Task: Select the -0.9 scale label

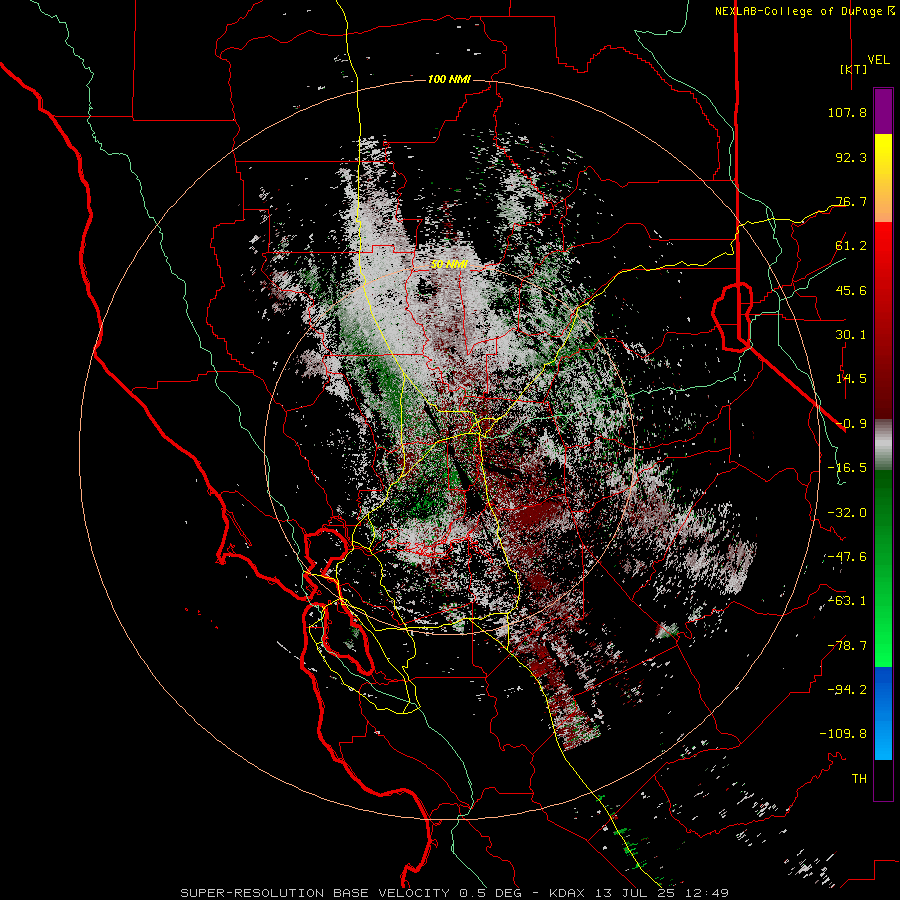Action: click(x=851, y=424)
